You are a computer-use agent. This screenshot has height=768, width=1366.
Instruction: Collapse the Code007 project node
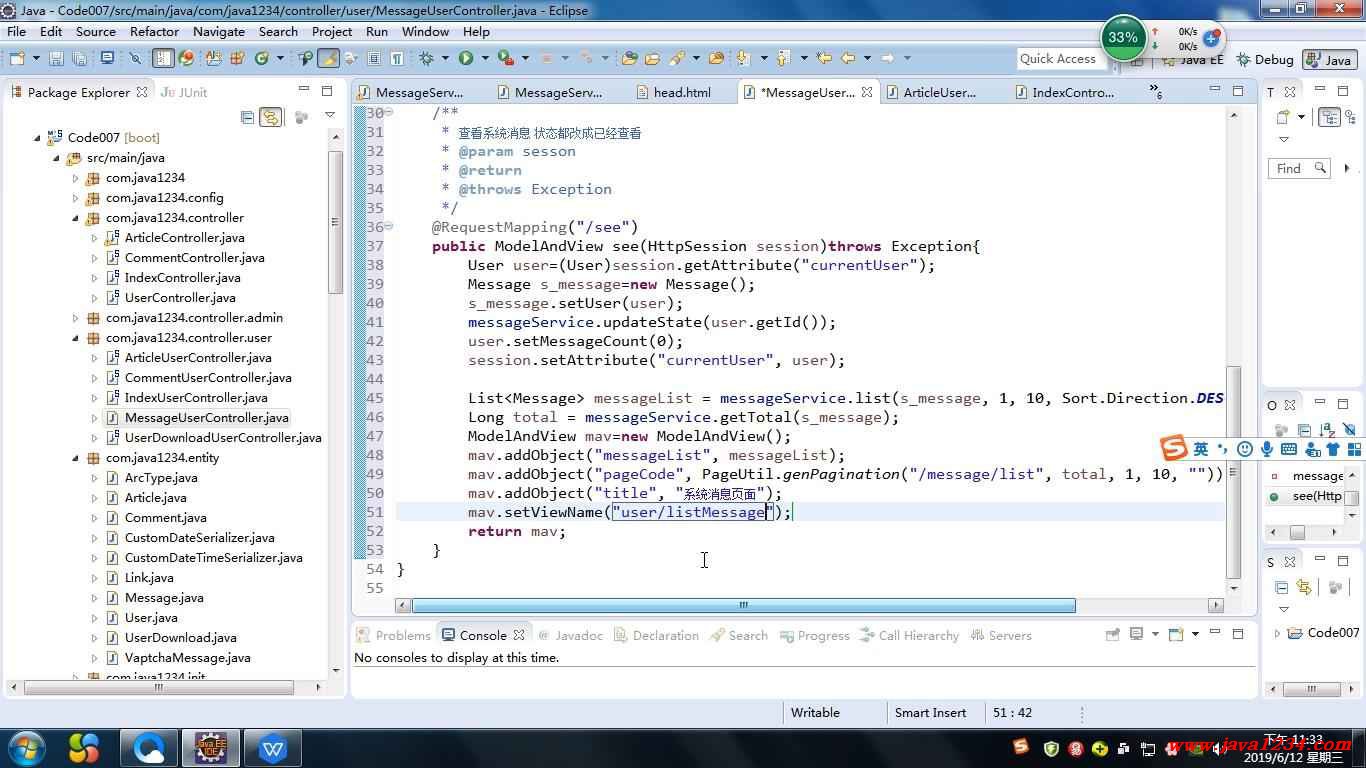tap(38, 138)
